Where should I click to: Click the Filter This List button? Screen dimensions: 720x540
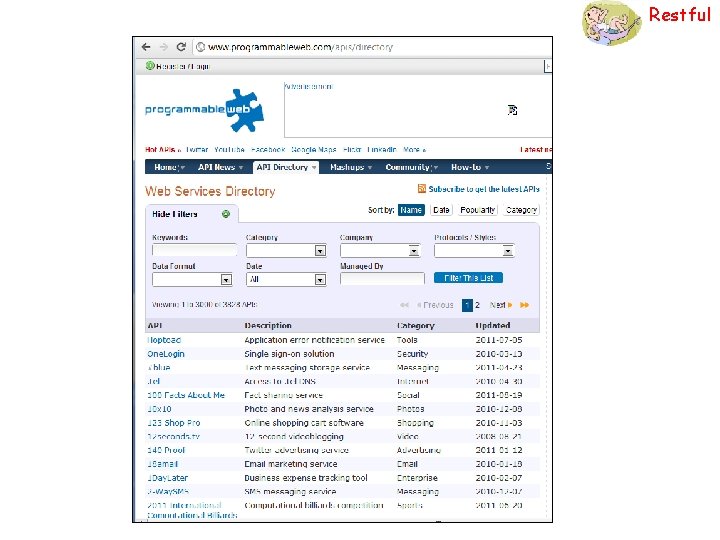coord(468,278)
